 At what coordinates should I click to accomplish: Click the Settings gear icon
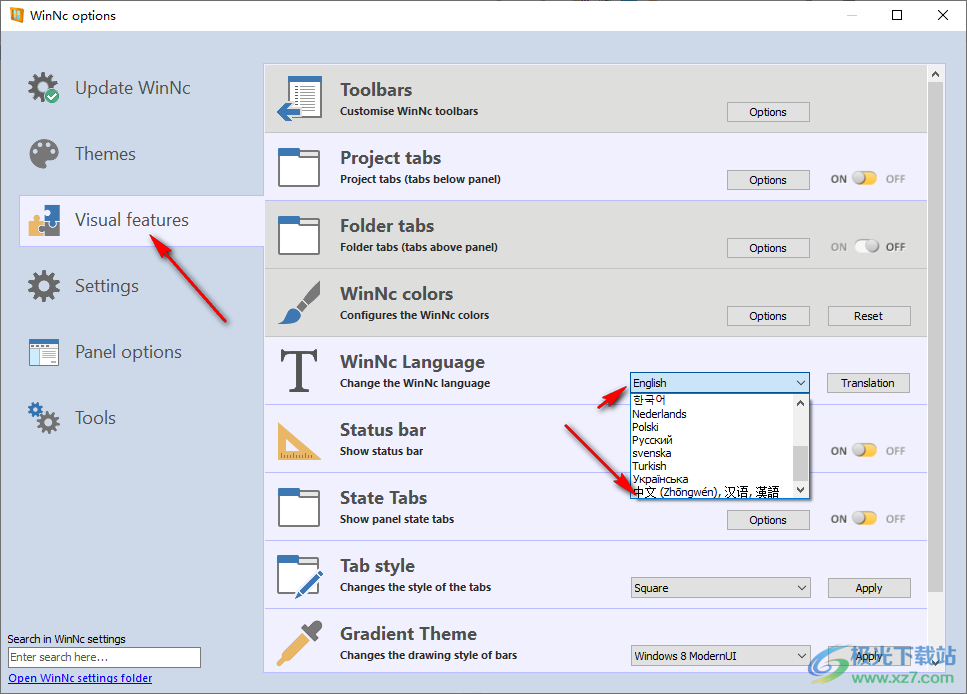(44, 286)
